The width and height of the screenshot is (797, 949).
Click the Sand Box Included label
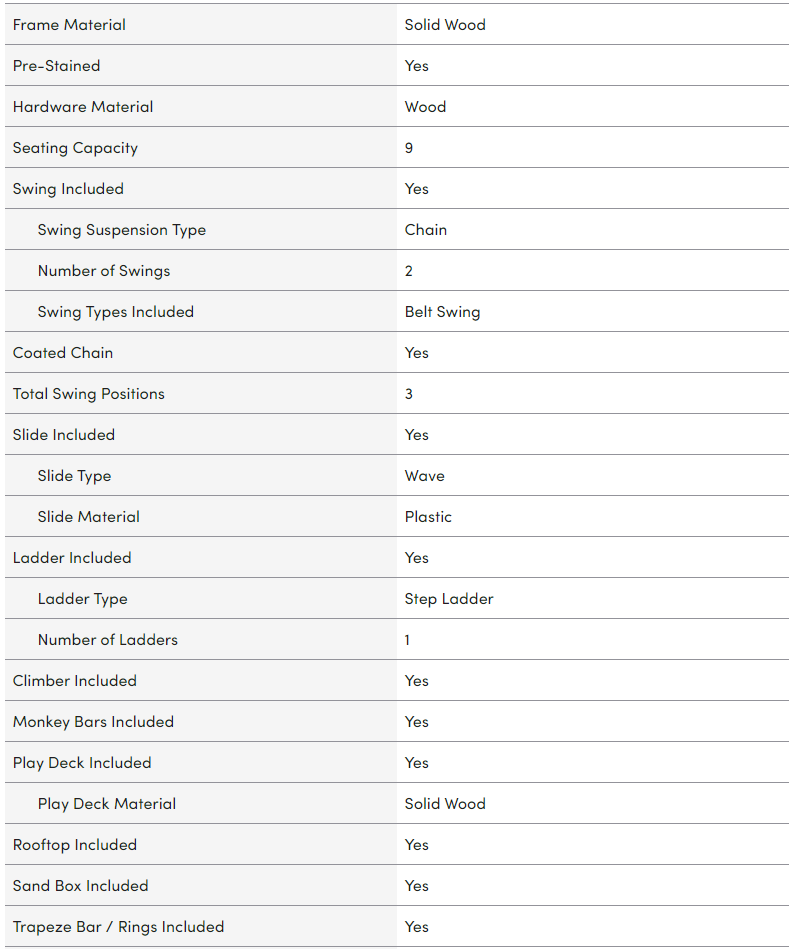click(80, 886)
